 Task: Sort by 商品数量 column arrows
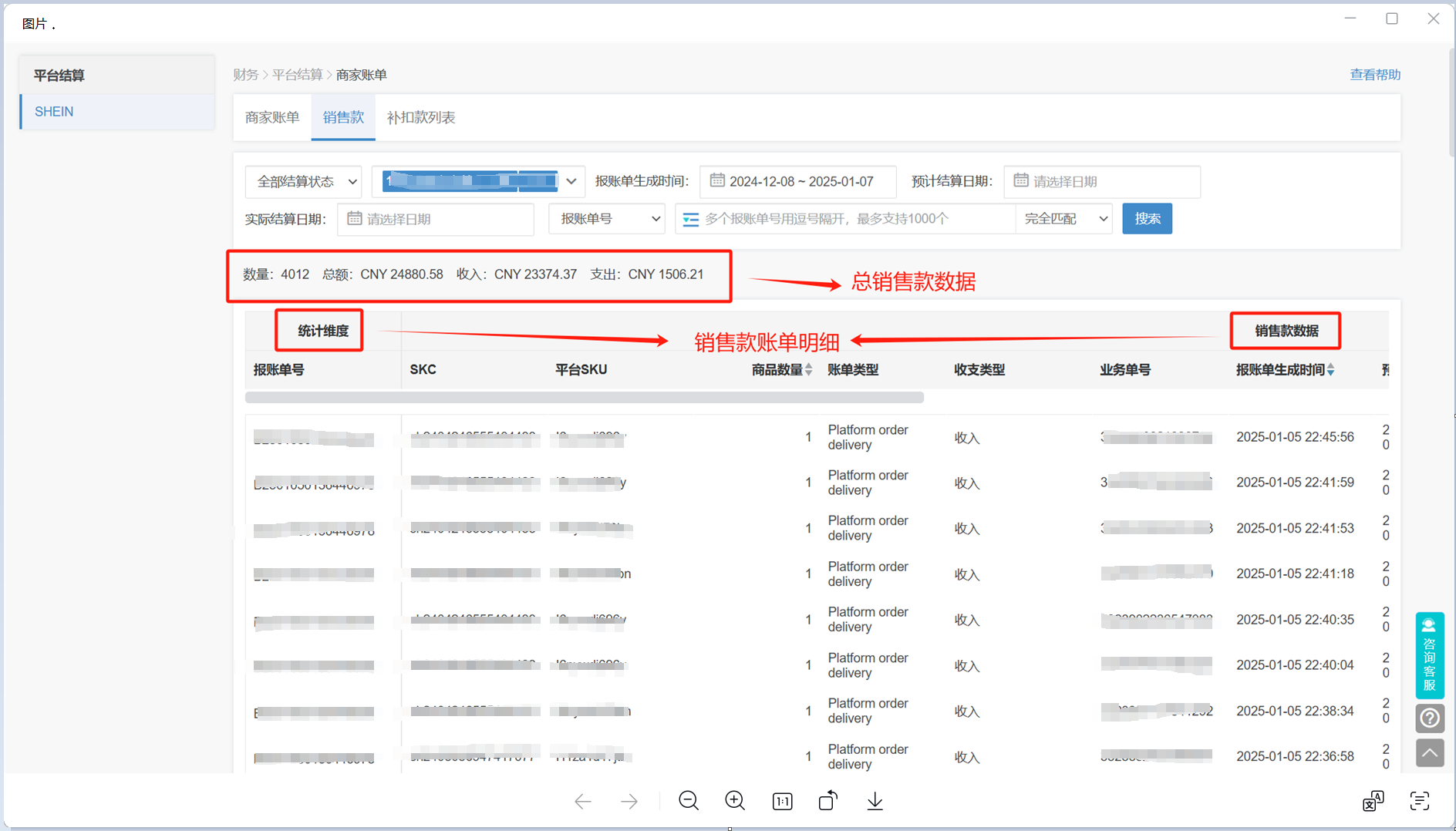point(808,370)
